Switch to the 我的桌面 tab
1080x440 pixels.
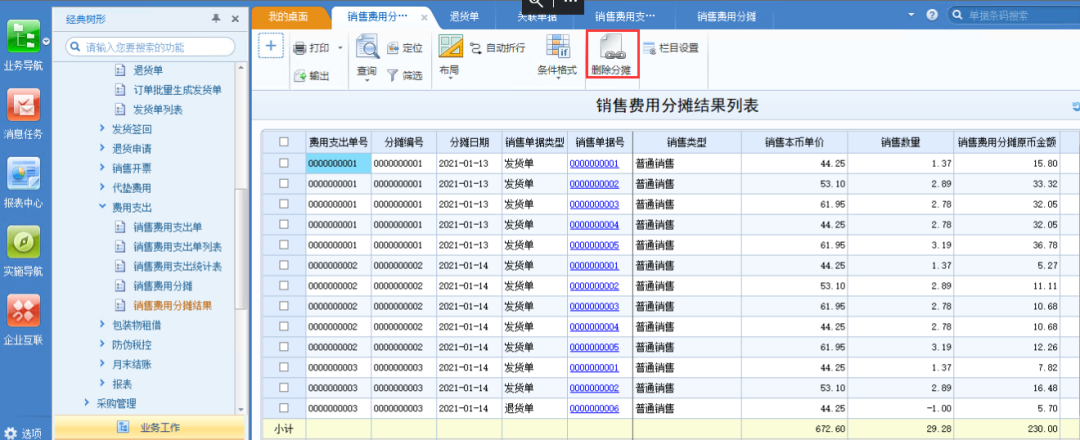coord(288,16)
